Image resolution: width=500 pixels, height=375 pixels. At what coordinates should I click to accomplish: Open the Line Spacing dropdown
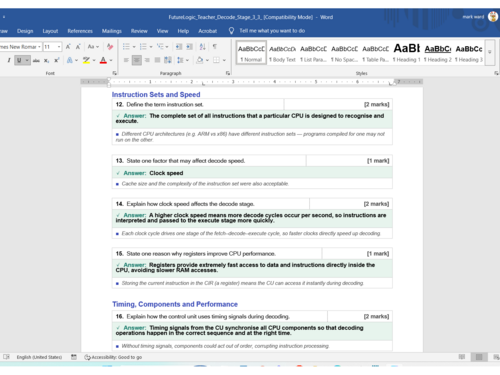183,60
